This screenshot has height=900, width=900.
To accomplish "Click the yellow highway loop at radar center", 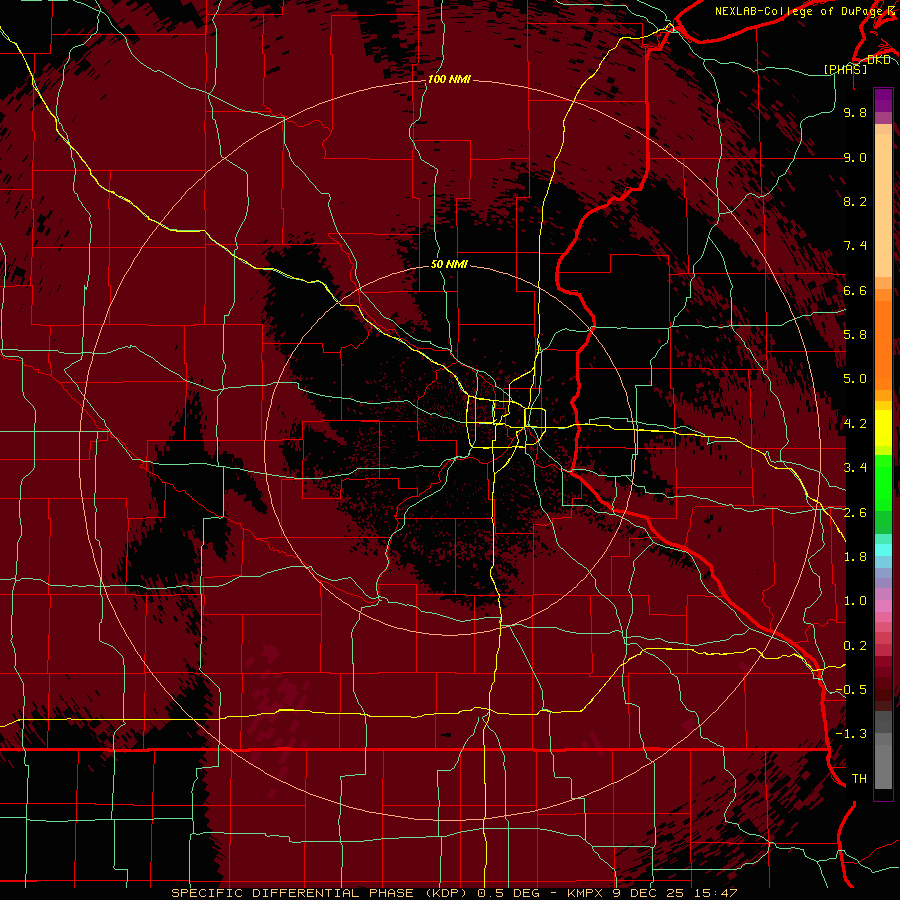I will pyautogui.click(x=507, y=422).
